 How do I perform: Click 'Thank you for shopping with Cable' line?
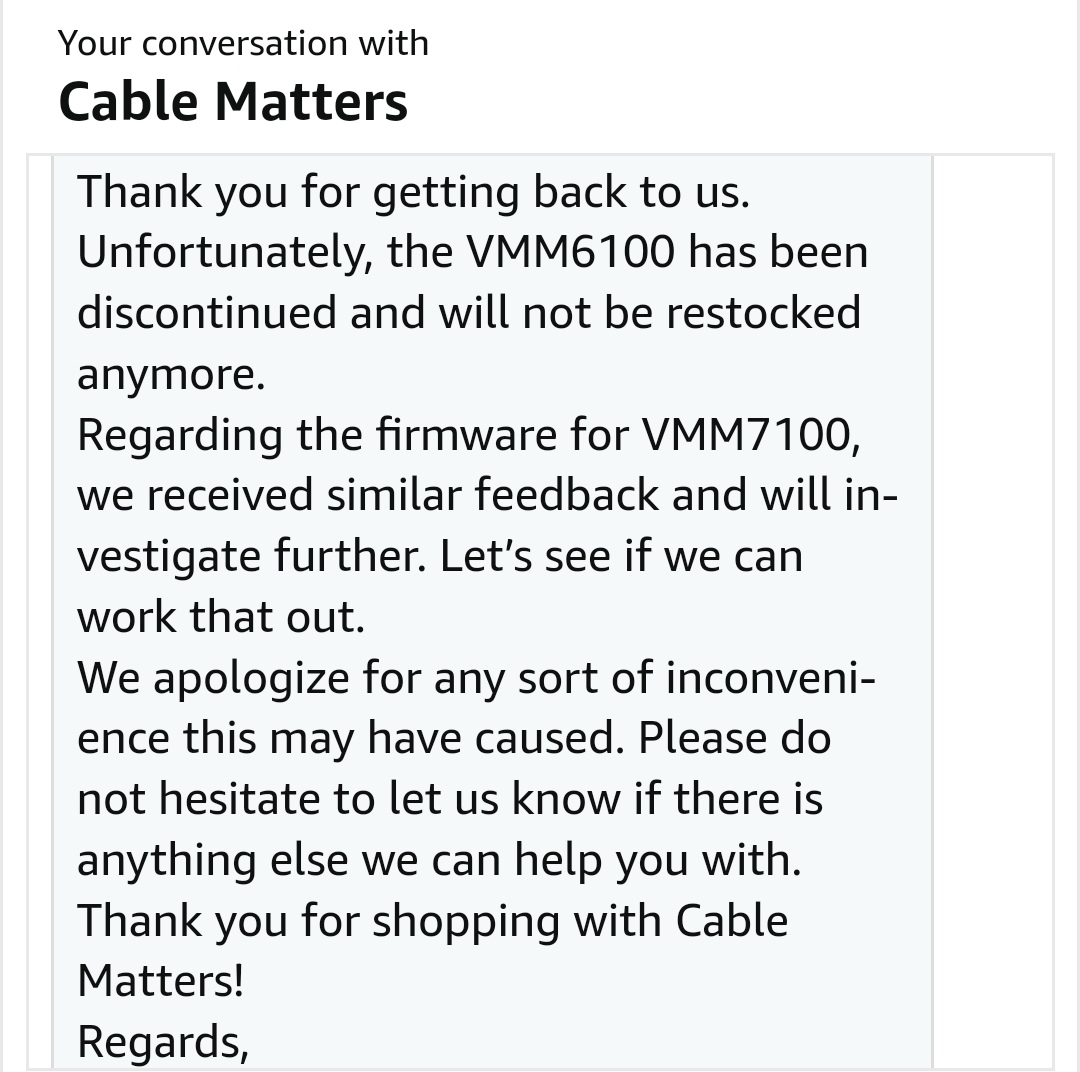[433, 920]
